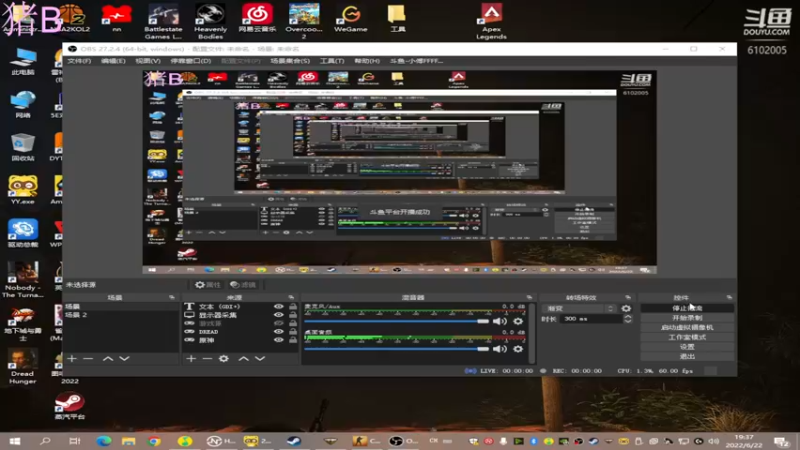This screenshot has width=800, height=450.
Task: Mute the 桌面音频 speaker icon
Action: 499,349
